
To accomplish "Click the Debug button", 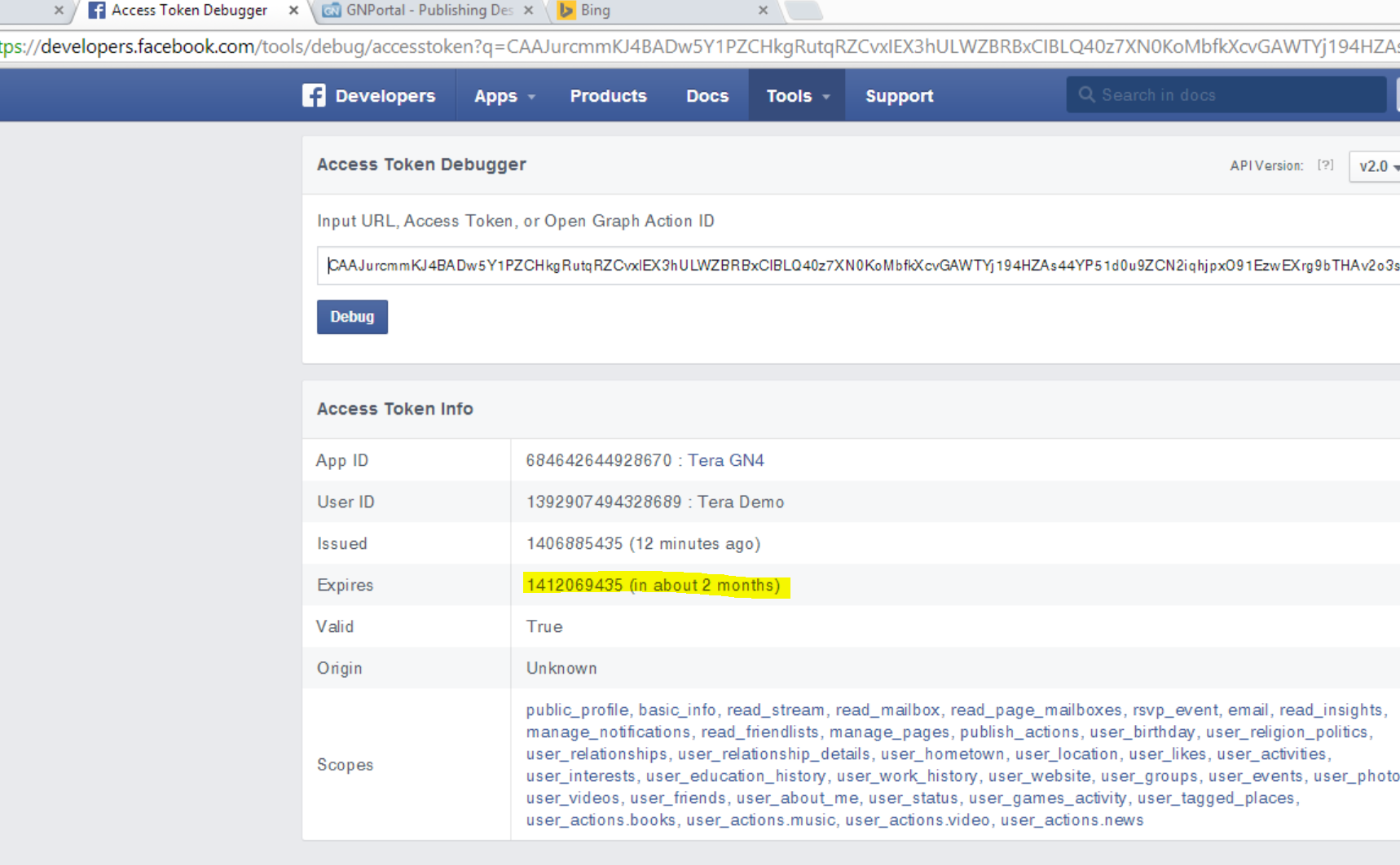I will pyautogui.click(x=352, y=317).
